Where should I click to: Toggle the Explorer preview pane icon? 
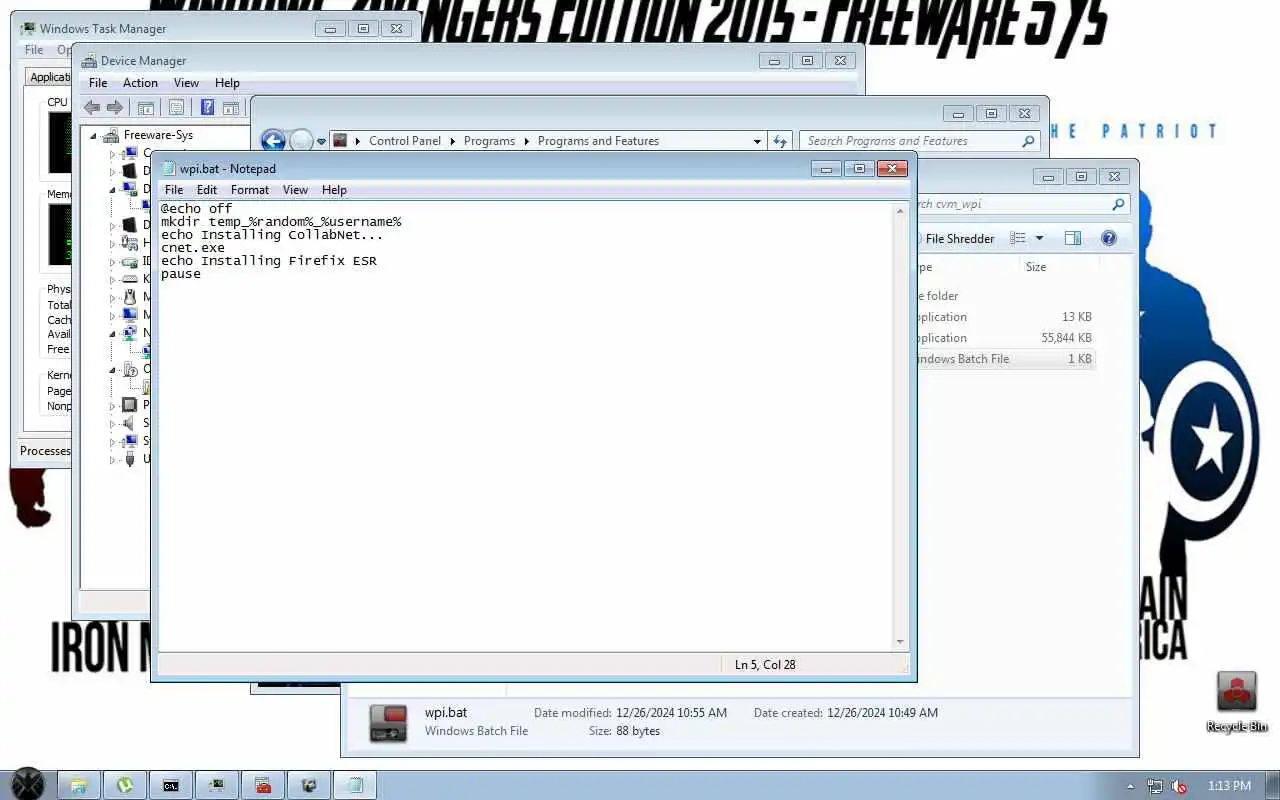pyautogui.click(x=1073, y=238)
